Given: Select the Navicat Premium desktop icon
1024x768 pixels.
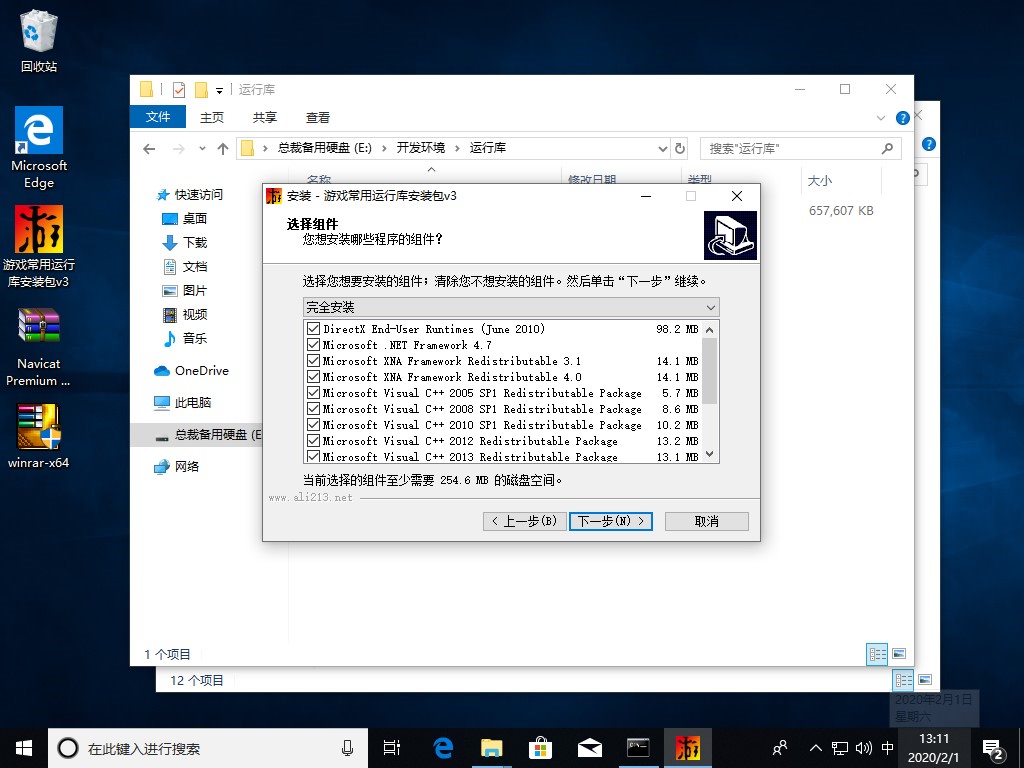Looking at the screenshot, I should click(x=39, y=347).
